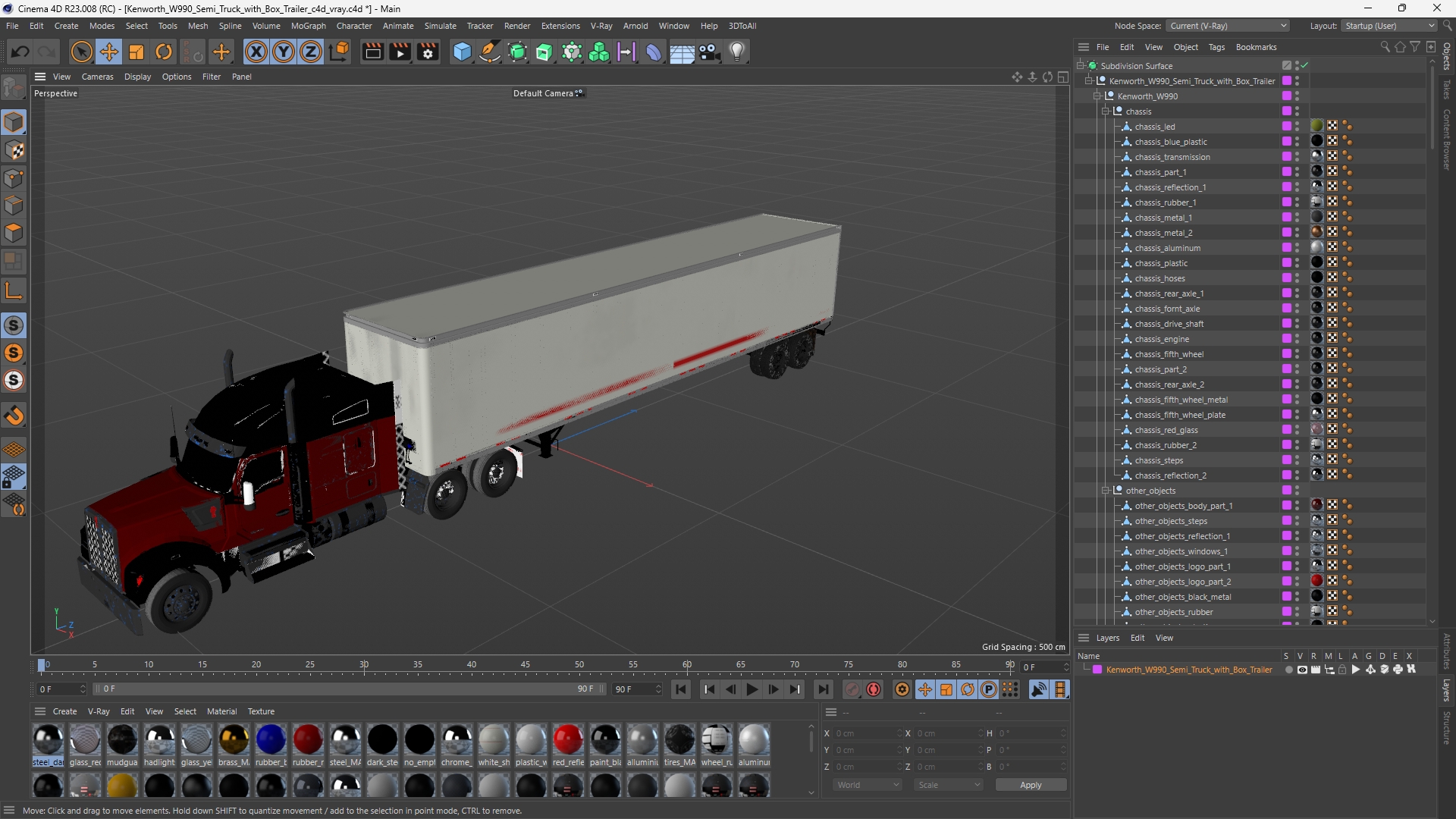Open material manager Texture menu

(261, 711)
